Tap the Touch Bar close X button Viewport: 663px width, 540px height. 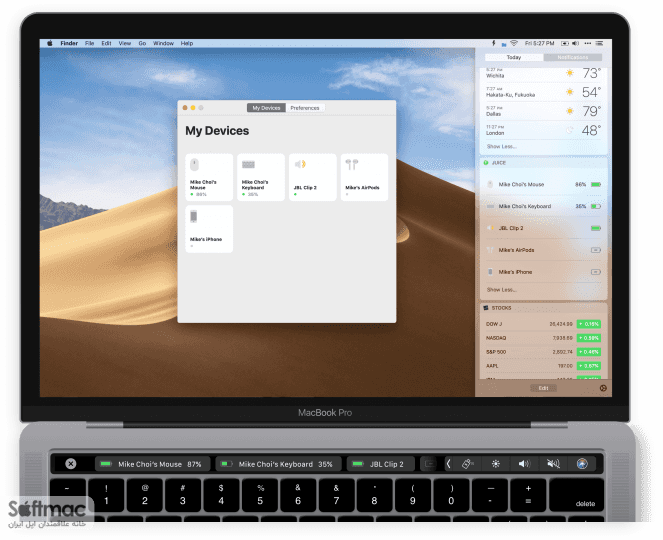pos(71,464)
